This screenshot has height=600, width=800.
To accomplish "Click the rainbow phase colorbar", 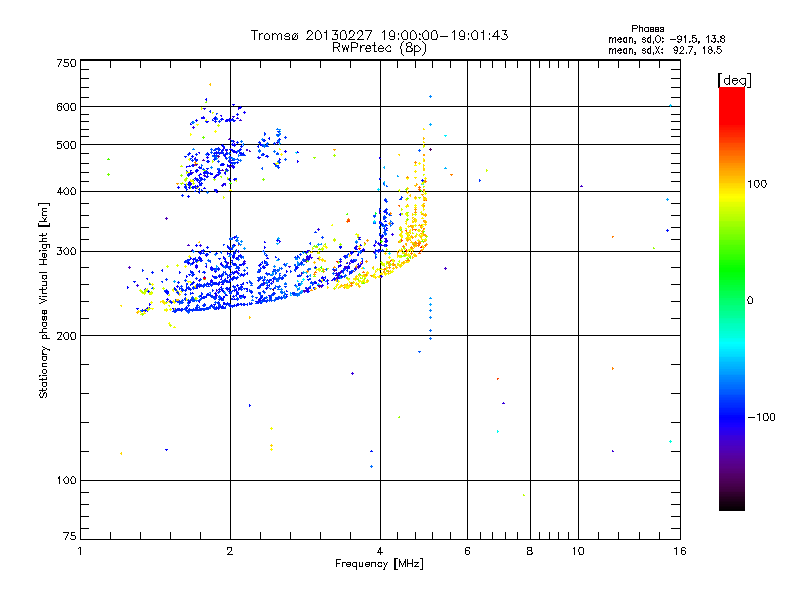I will tap(732, 299).
